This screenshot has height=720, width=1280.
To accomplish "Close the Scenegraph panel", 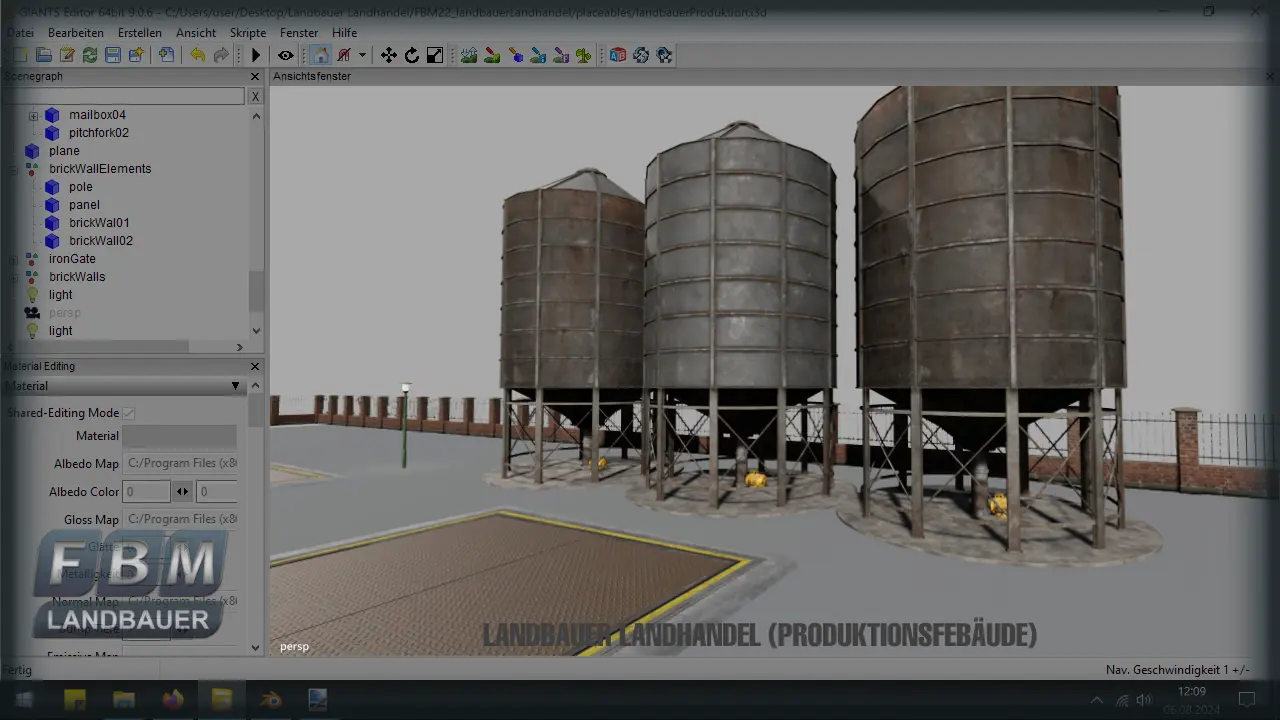I will tap(255, 77).
